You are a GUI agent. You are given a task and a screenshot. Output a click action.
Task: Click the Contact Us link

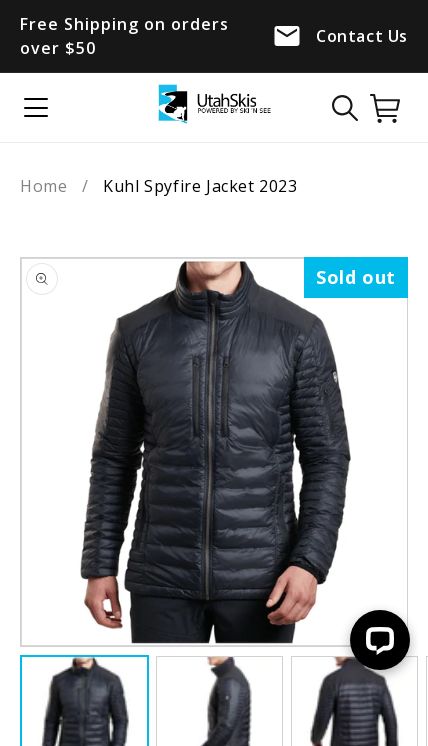coord(361,36)
